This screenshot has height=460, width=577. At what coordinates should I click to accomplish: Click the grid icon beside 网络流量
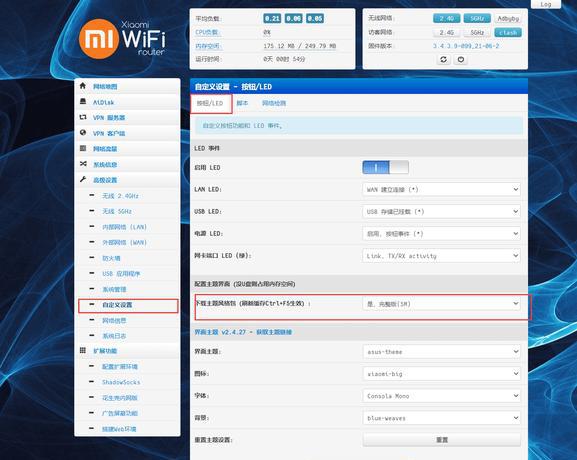(83, 148)
